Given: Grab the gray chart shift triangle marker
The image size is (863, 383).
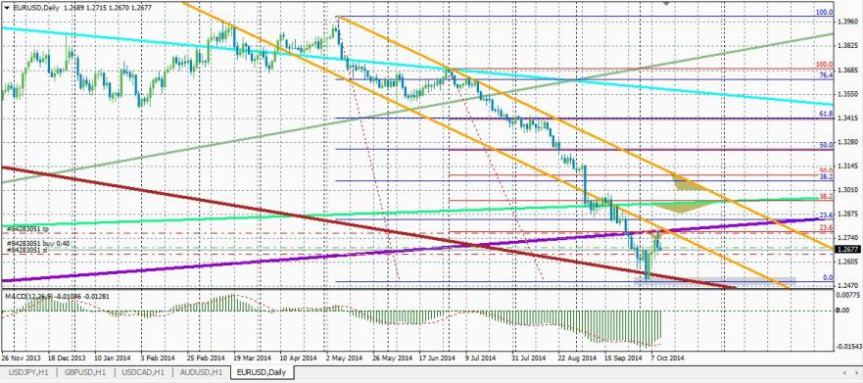Looking at the screenshot, I should point(667,3).
